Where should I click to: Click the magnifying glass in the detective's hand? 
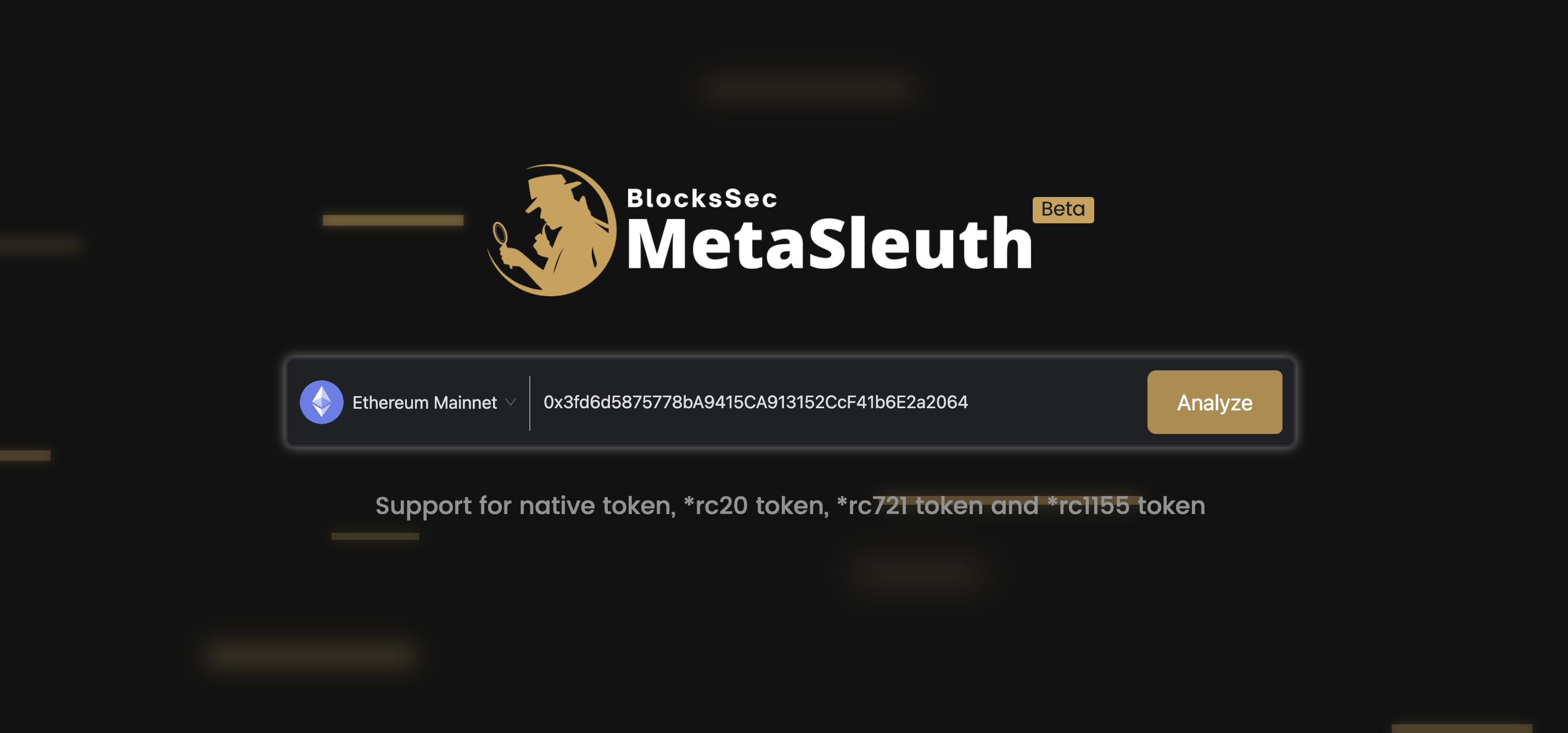click(501, 234)
